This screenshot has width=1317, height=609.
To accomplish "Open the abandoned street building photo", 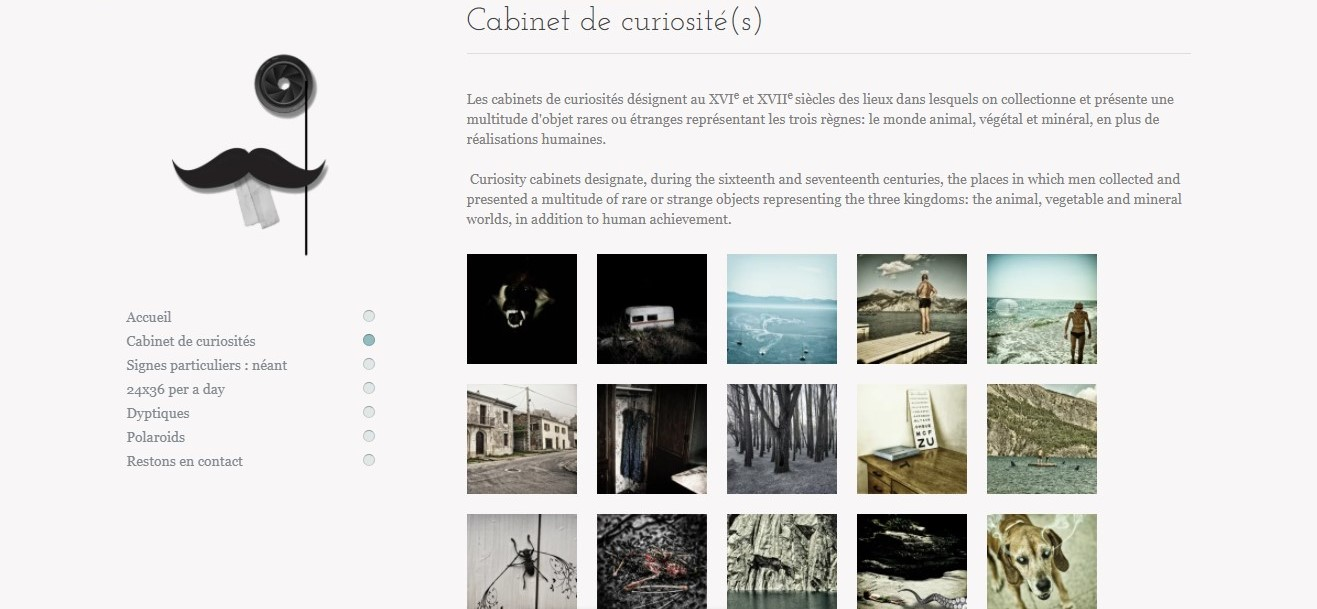I will point(521,438).
